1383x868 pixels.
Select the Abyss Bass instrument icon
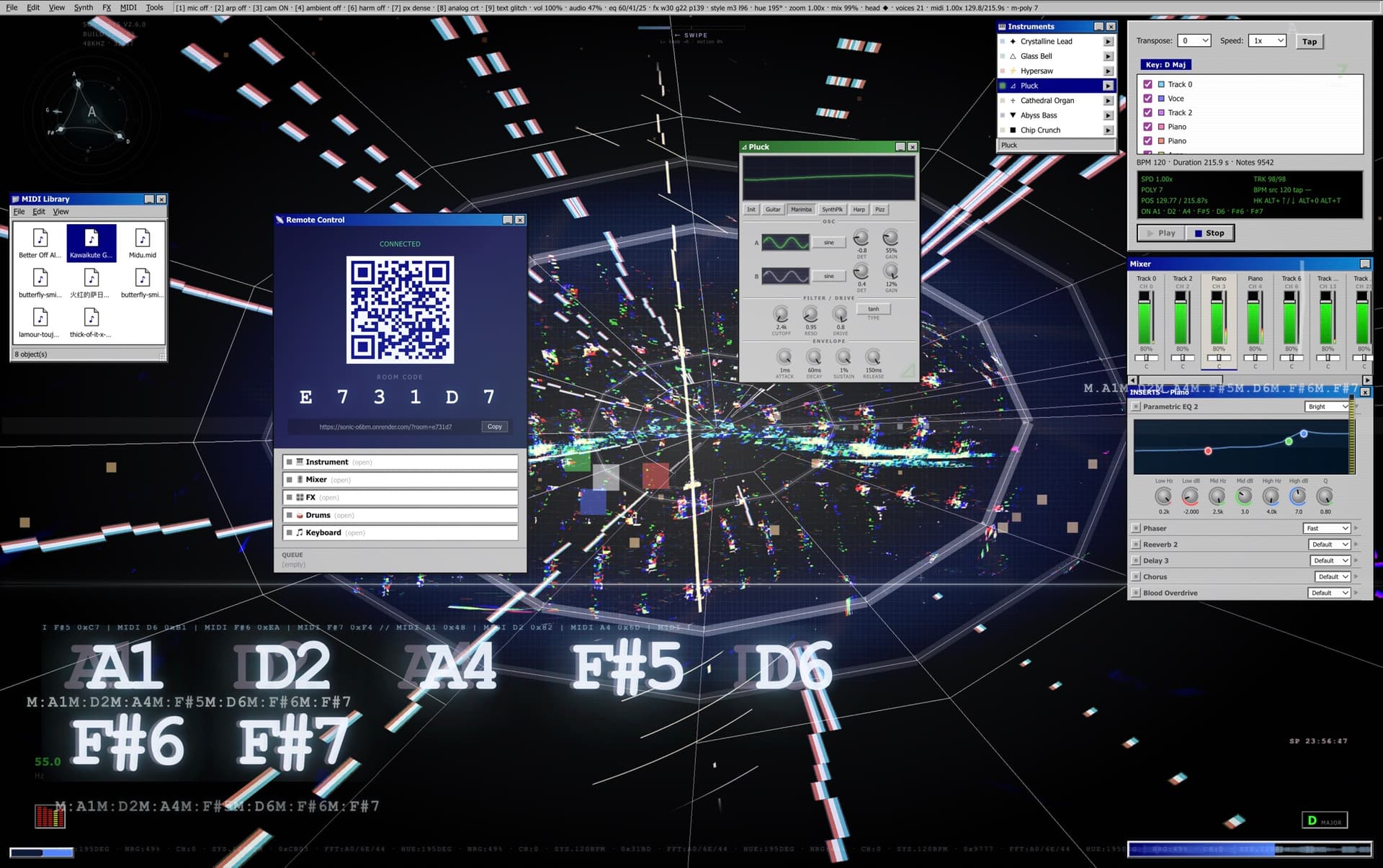coord(1013,115)
